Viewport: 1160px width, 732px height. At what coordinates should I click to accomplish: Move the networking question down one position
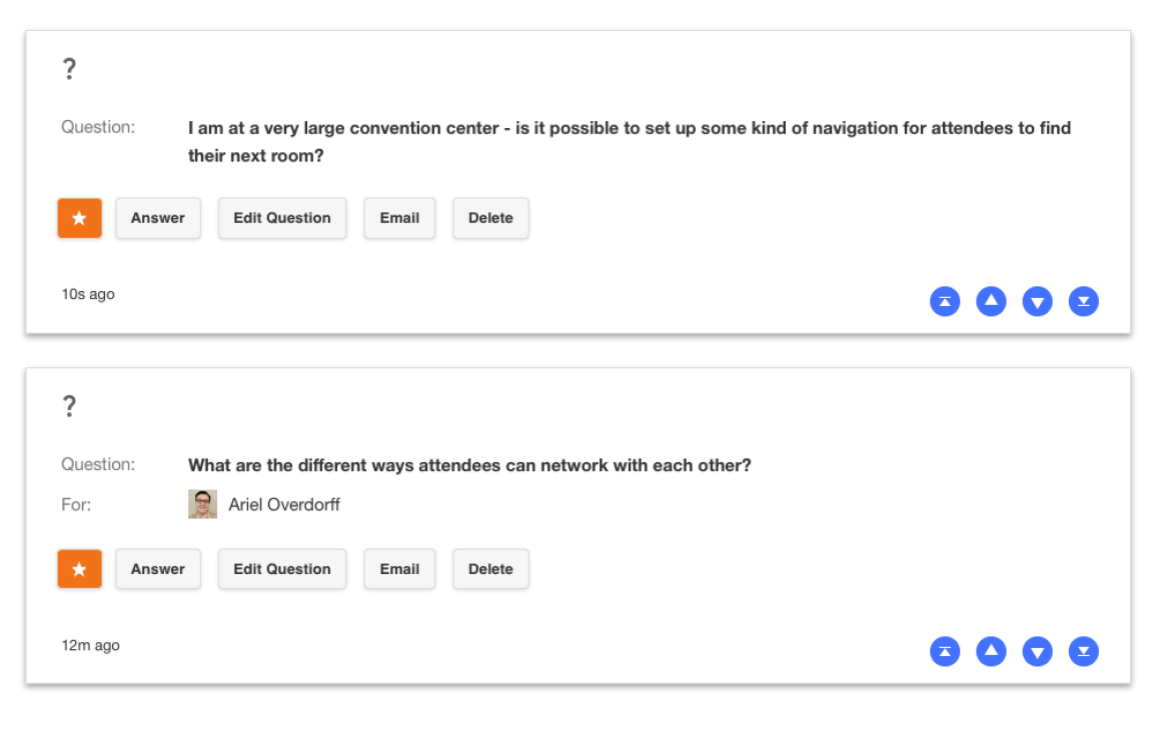(1037, 651)
